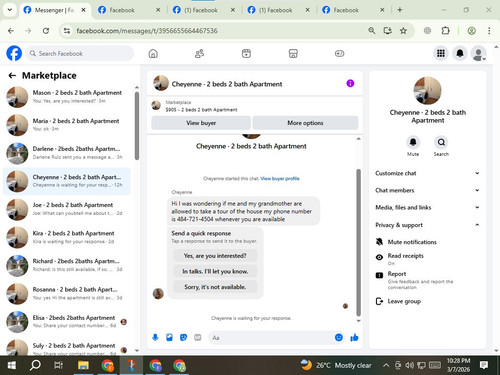Click the conversation list scrollbar
Image resolution: width=500 pixels, height=375 pixels.
click(137, 126)
